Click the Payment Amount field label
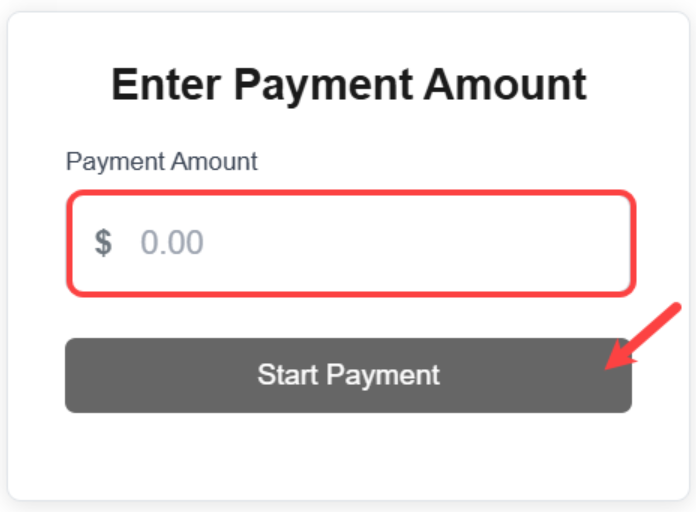Screen dimensions: 696x512 [161, 161]
